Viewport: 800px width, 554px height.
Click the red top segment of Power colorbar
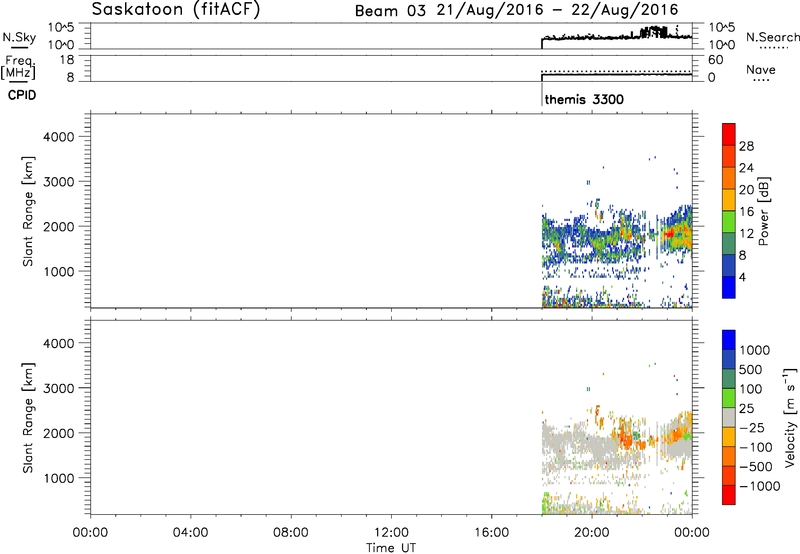tap(729, 134)
